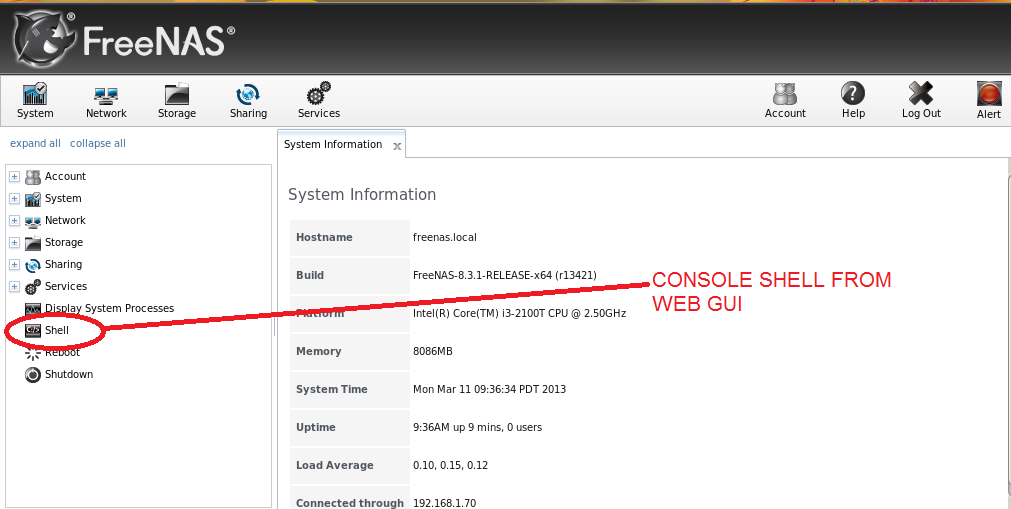Click the System icon in the tree
This screenshot has height=509, width=1011.
click(33, 199)
